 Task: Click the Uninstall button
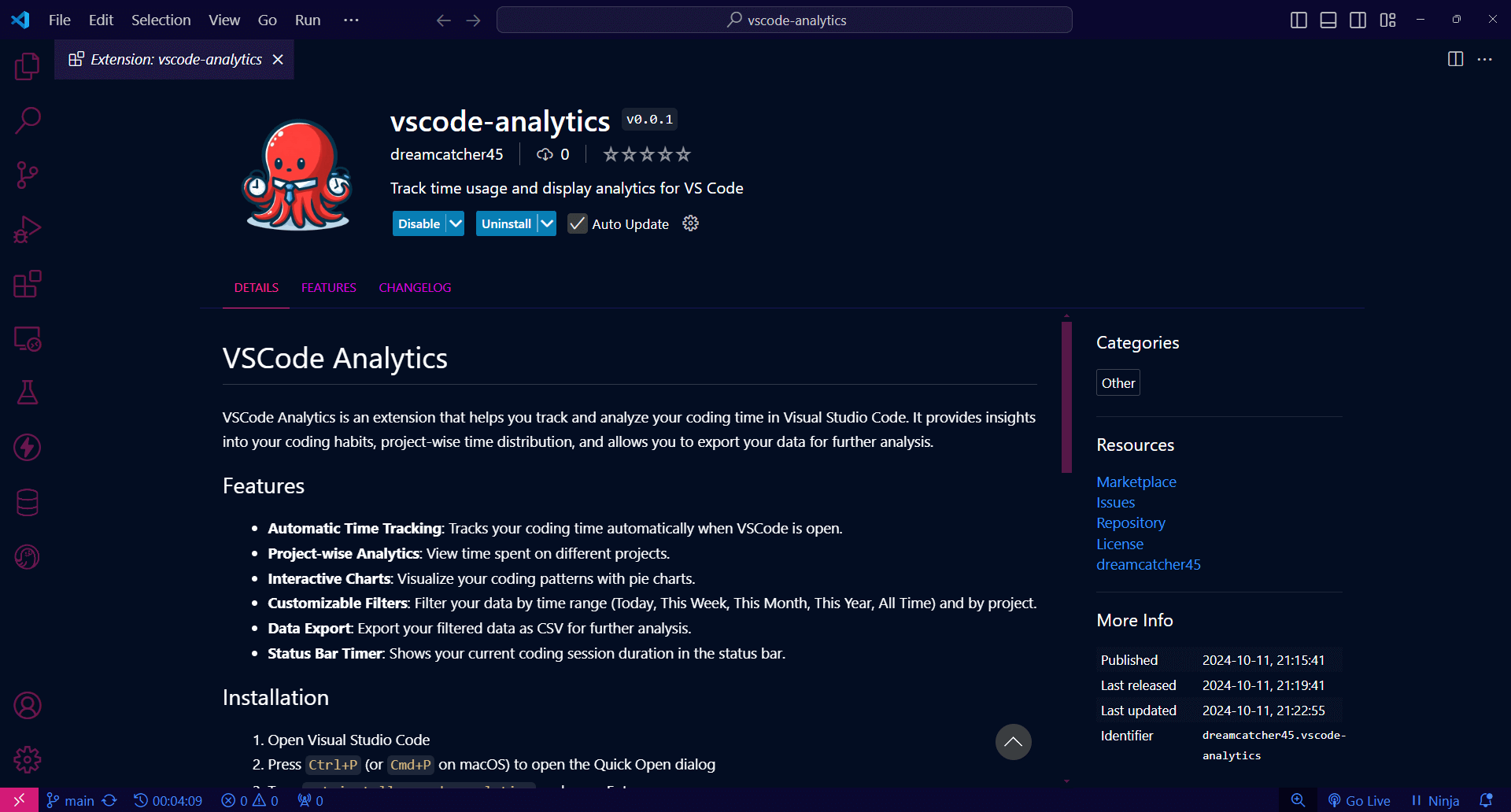coord(506,223)
